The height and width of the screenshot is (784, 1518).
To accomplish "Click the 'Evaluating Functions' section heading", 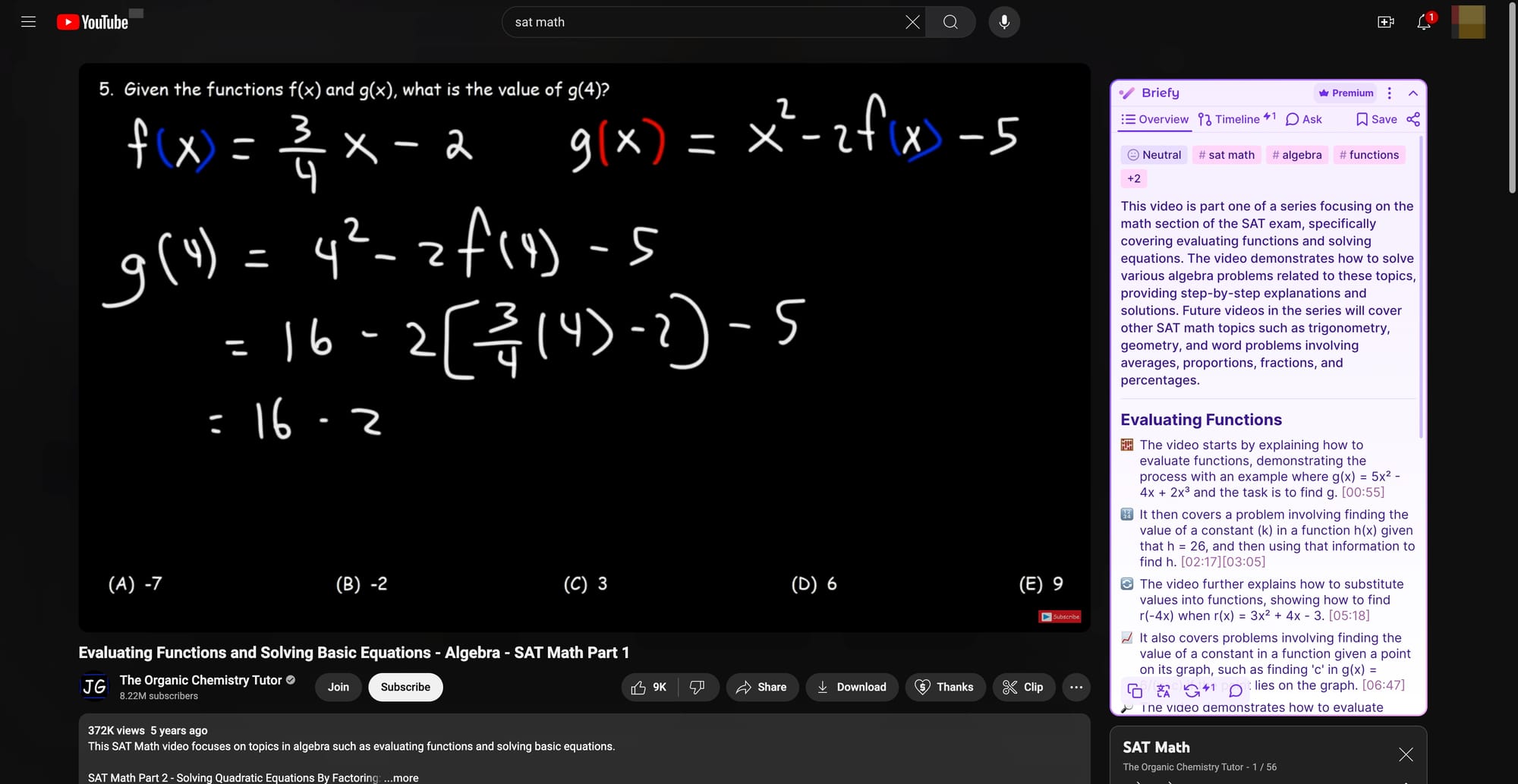I will pyautogui.click(x=1201, y=420).
